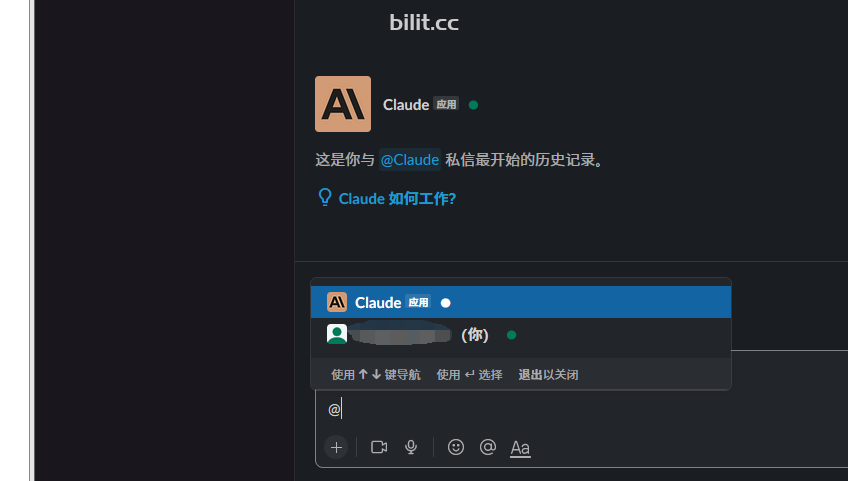This screenshot has height=481, width=848.
Task: Click the Claude name in conversation header
Action: point(406,104)
